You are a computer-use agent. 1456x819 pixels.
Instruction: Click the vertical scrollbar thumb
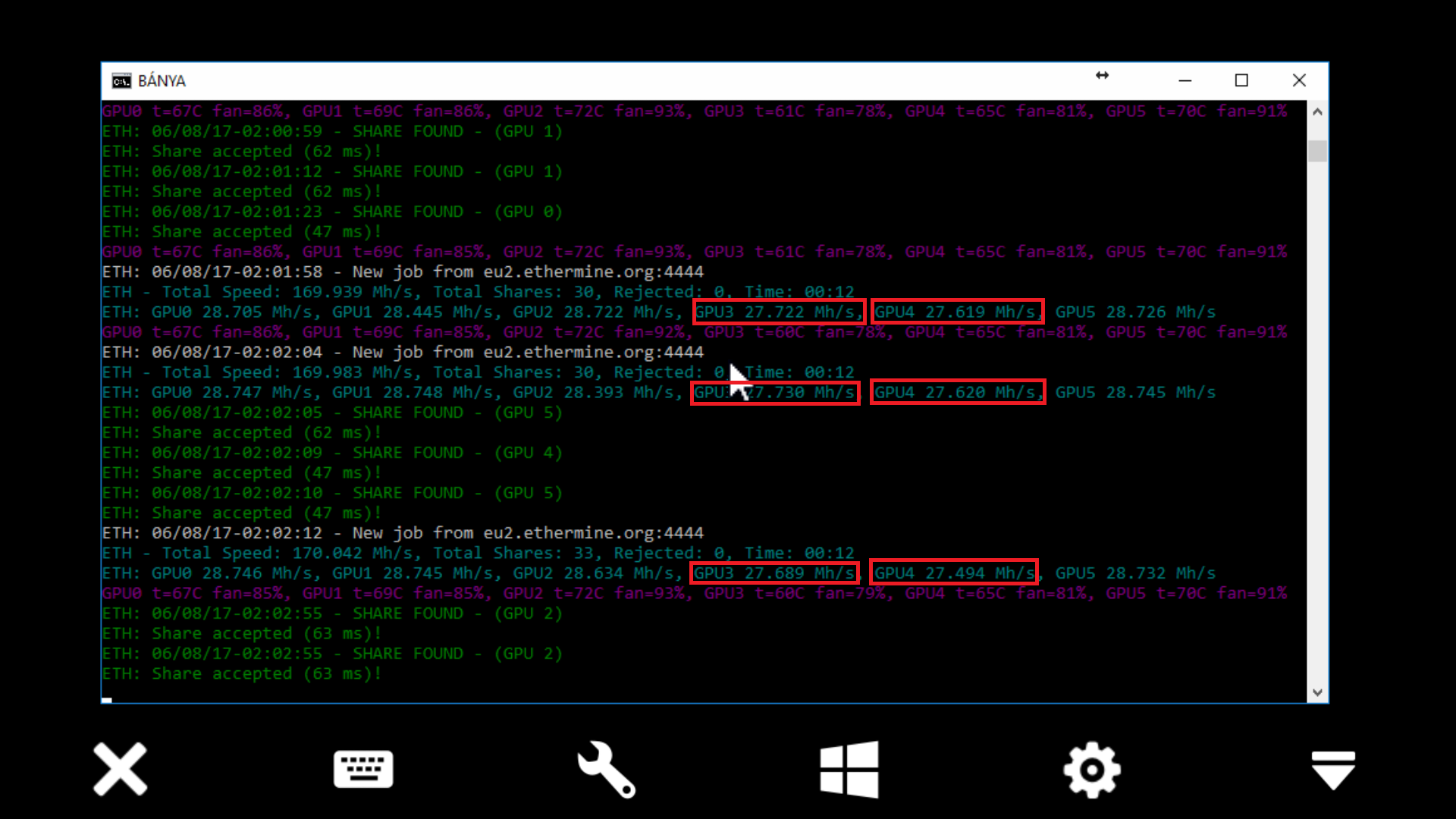pos(1317,150)
